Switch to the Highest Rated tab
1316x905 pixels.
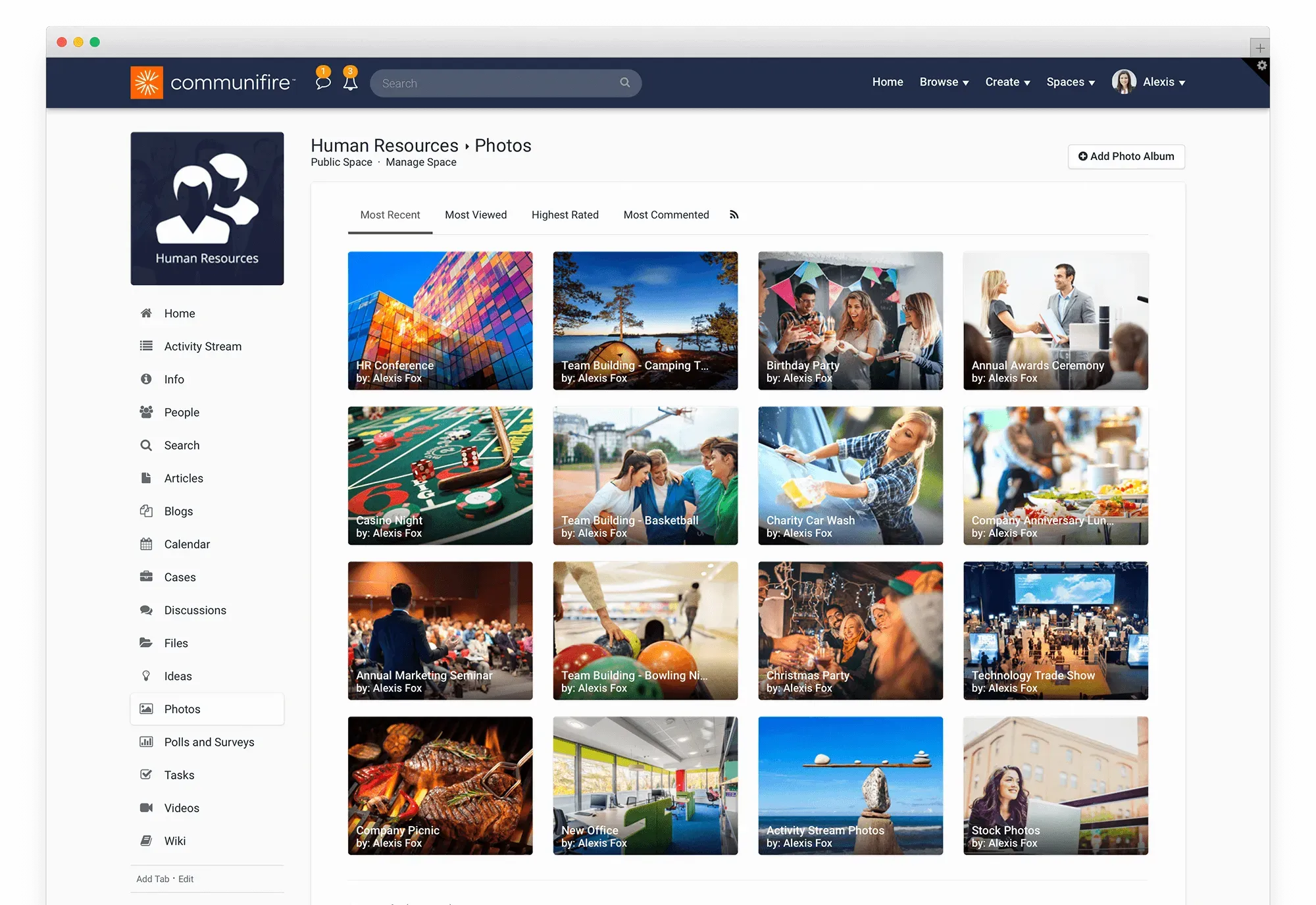(x=565, y=215)
